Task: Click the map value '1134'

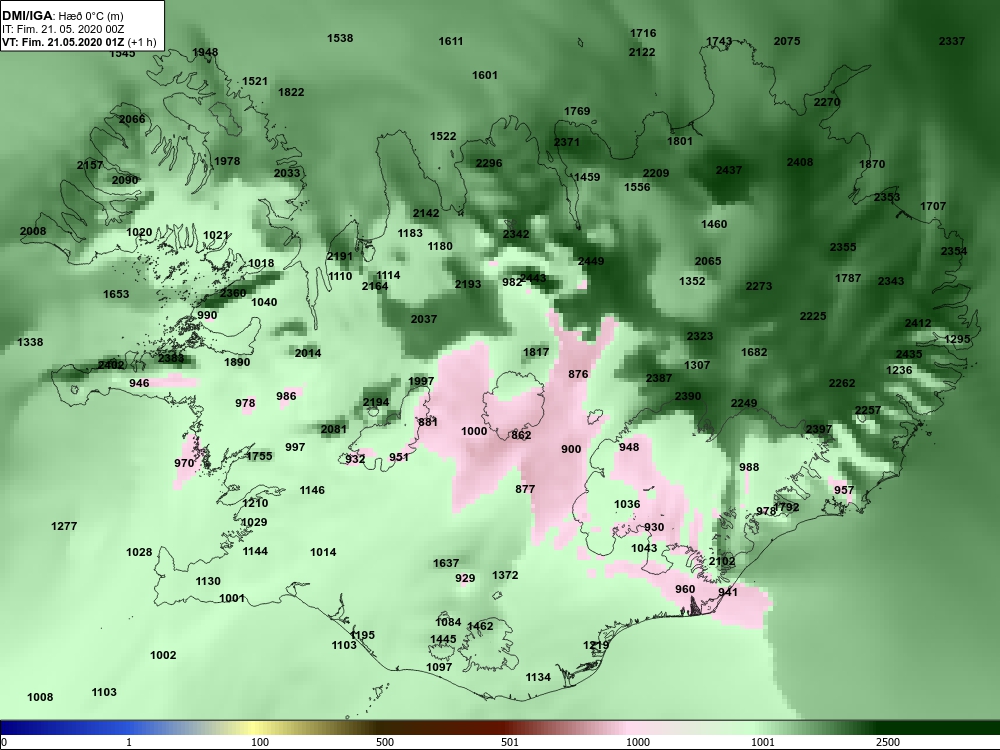Action: point(538,677)
